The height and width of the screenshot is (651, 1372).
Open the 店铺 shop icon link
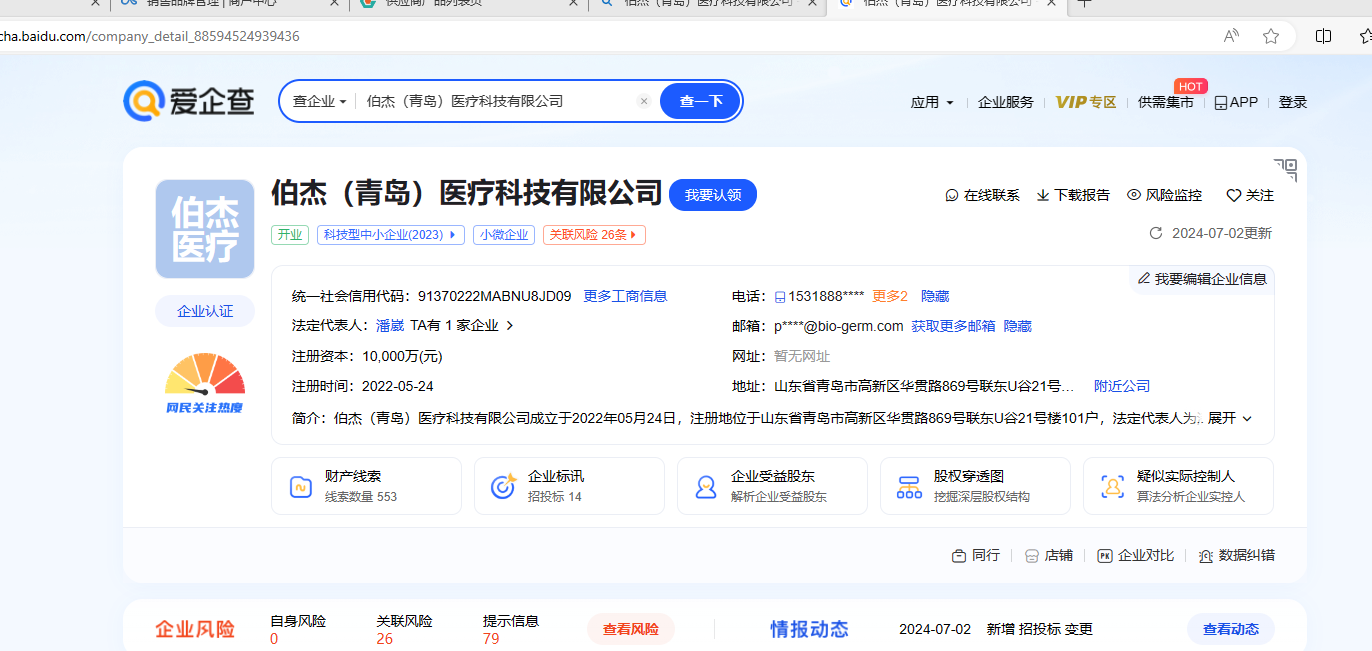click(x=1048, y=555)
